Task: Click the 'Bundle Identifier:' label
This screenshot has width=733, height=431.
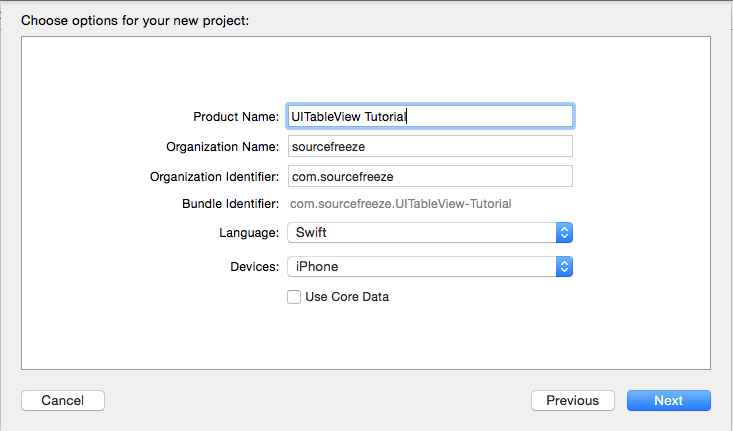Action: pos(230,204)
